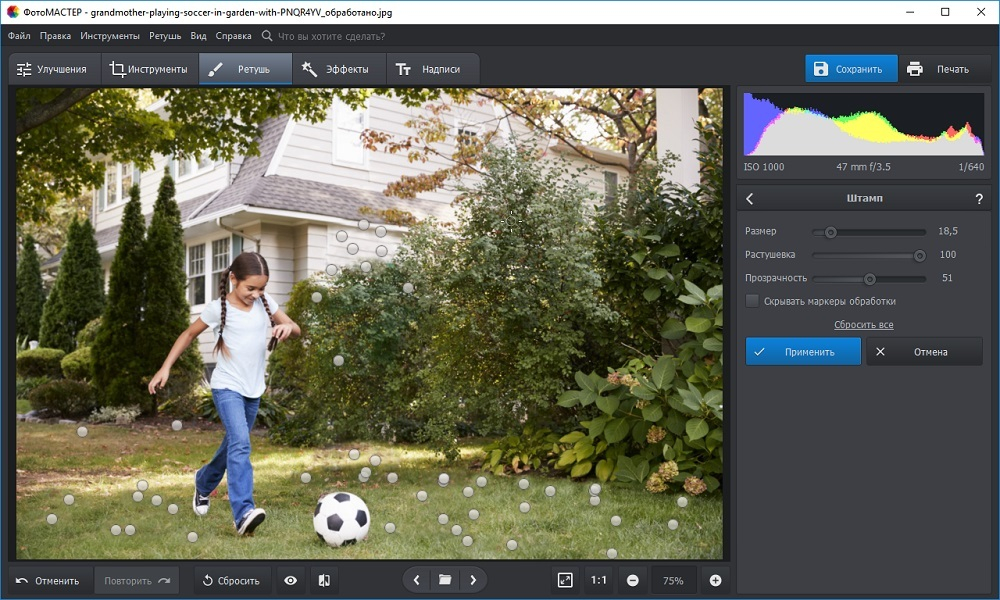Open the Инструменты menu in menu bar

coord(110,36)
